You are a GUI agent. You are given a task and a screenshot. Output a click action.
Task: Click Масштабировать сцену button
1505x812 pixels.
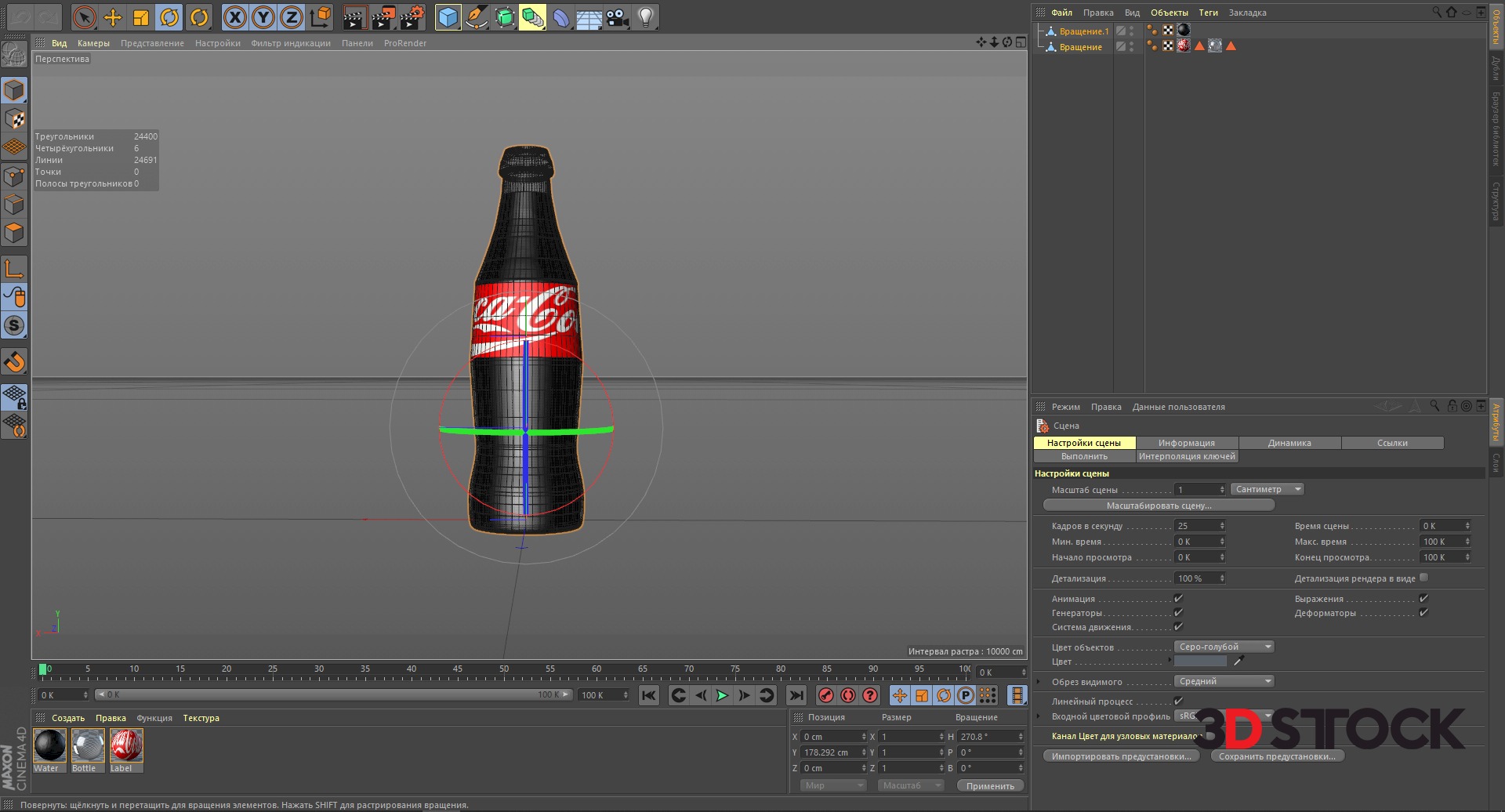(1159, 506)
